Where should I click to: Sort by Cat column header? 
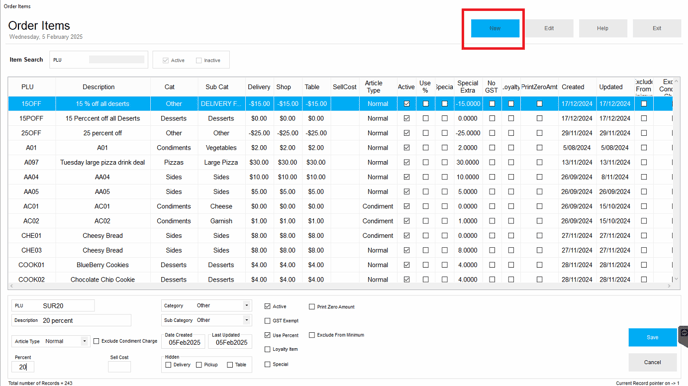click(x=169, y=87)
